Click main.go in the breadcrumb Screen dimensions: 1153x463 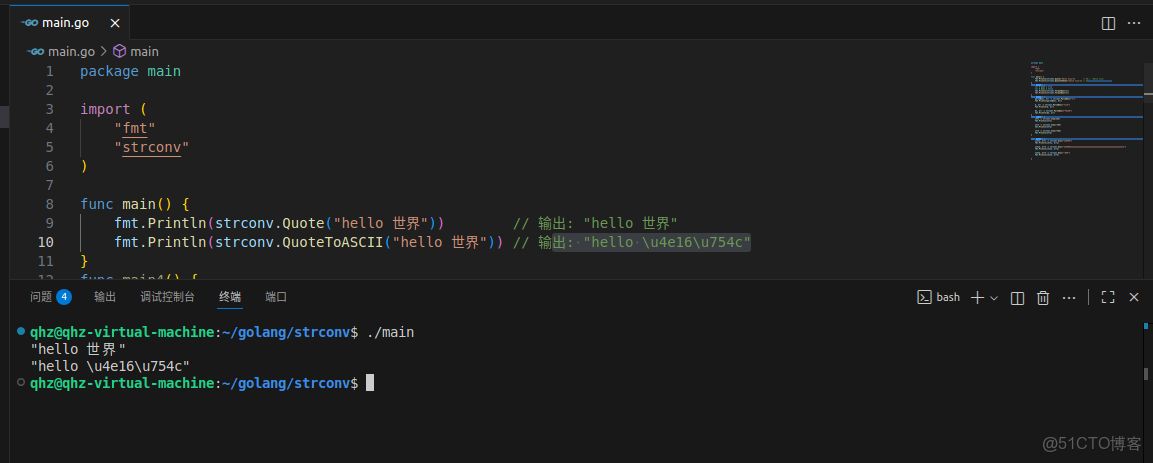(70, 51)
